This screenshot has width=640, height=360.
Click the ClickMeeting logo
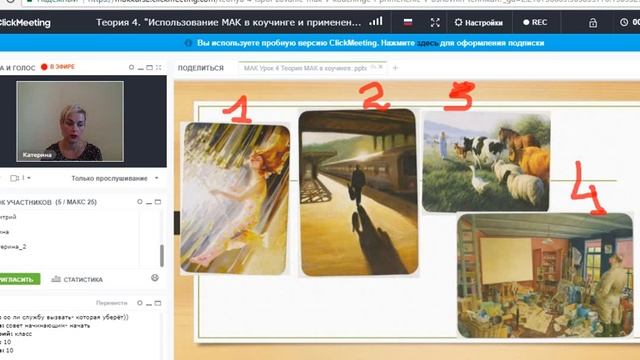coord(25,23)
